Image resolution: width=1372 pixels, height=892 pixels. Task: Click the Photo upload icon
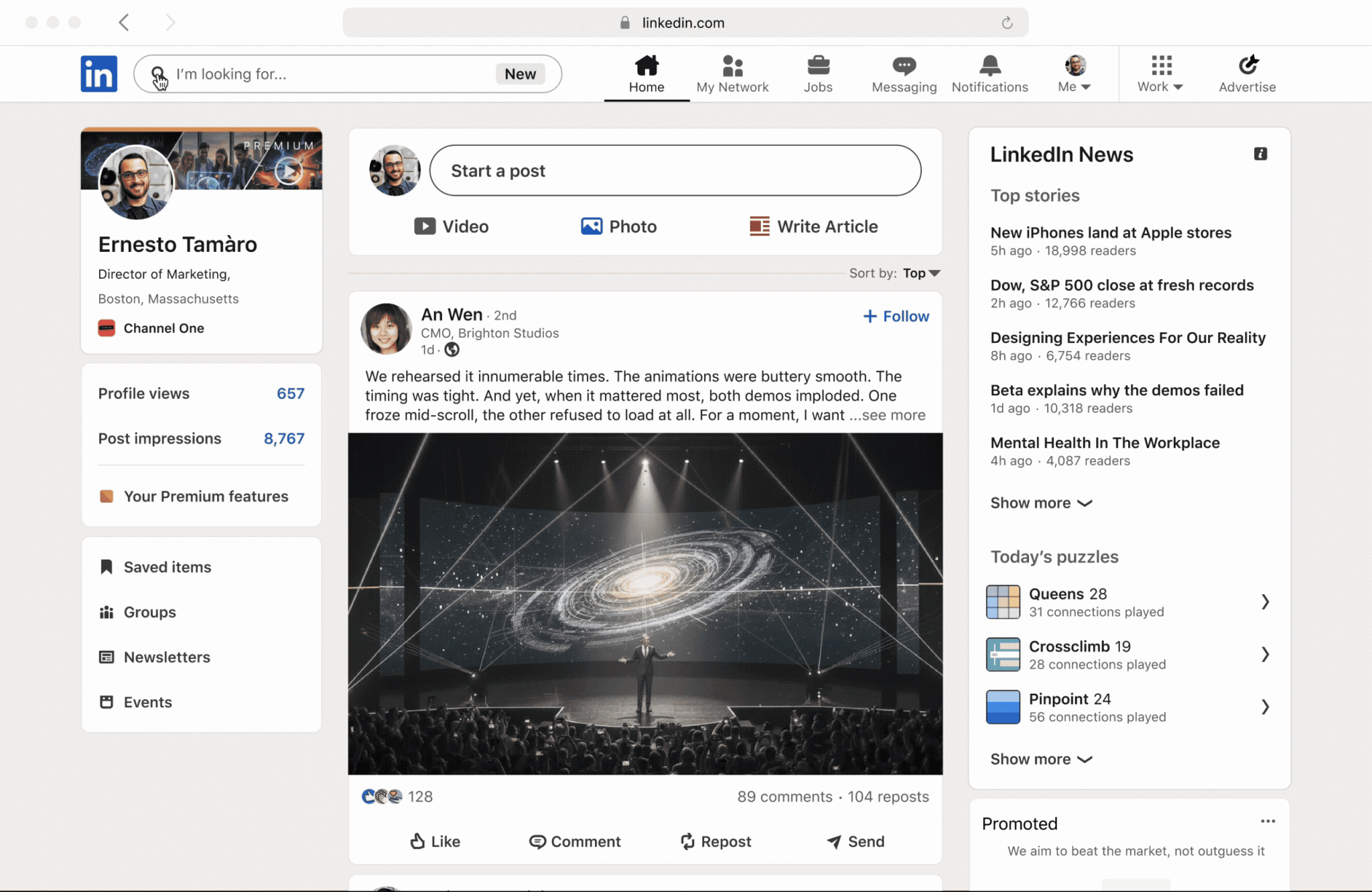click(591, 226)
